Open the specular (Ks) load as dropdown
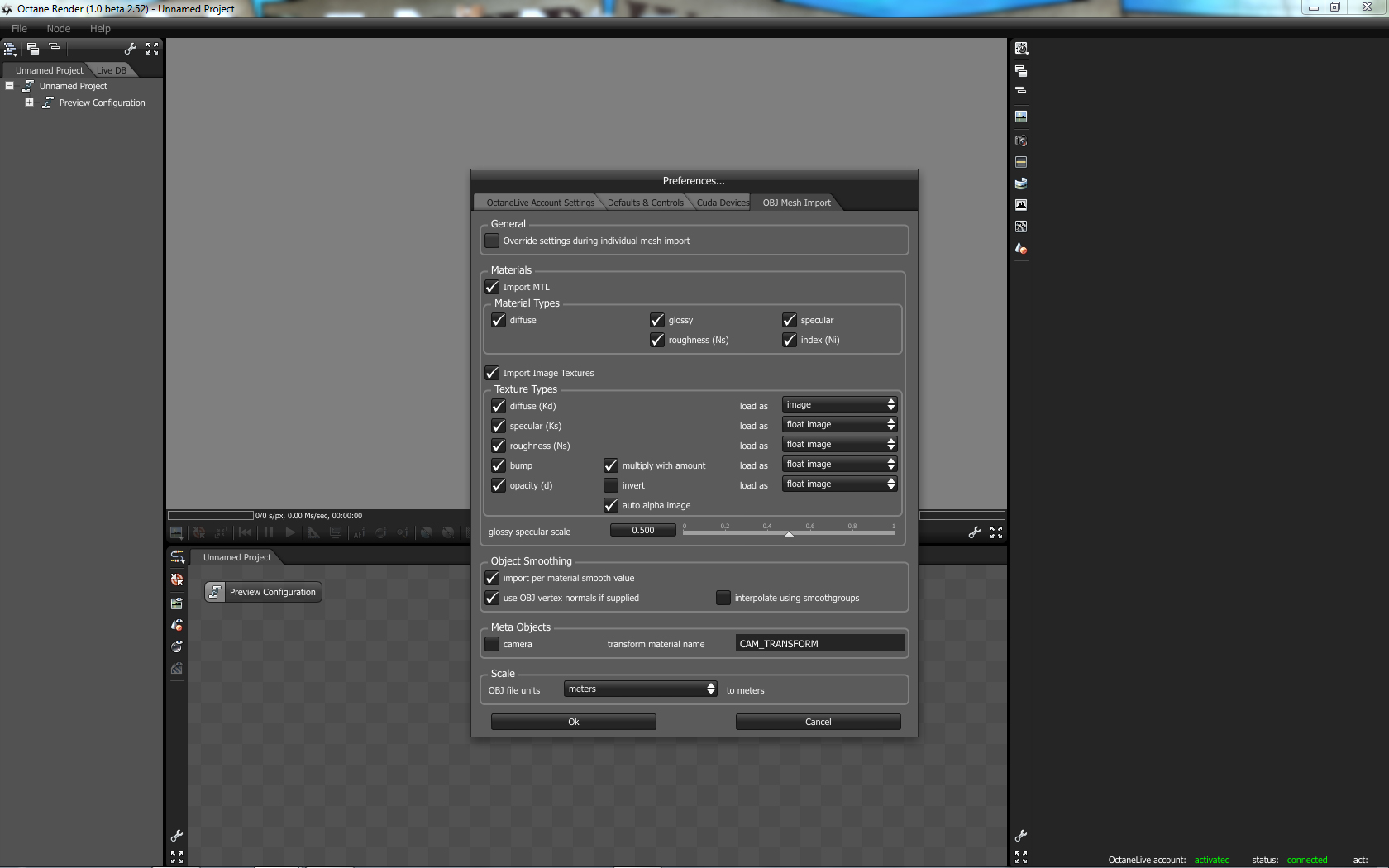Screen dimensions: 1389x868 [840, 424]
